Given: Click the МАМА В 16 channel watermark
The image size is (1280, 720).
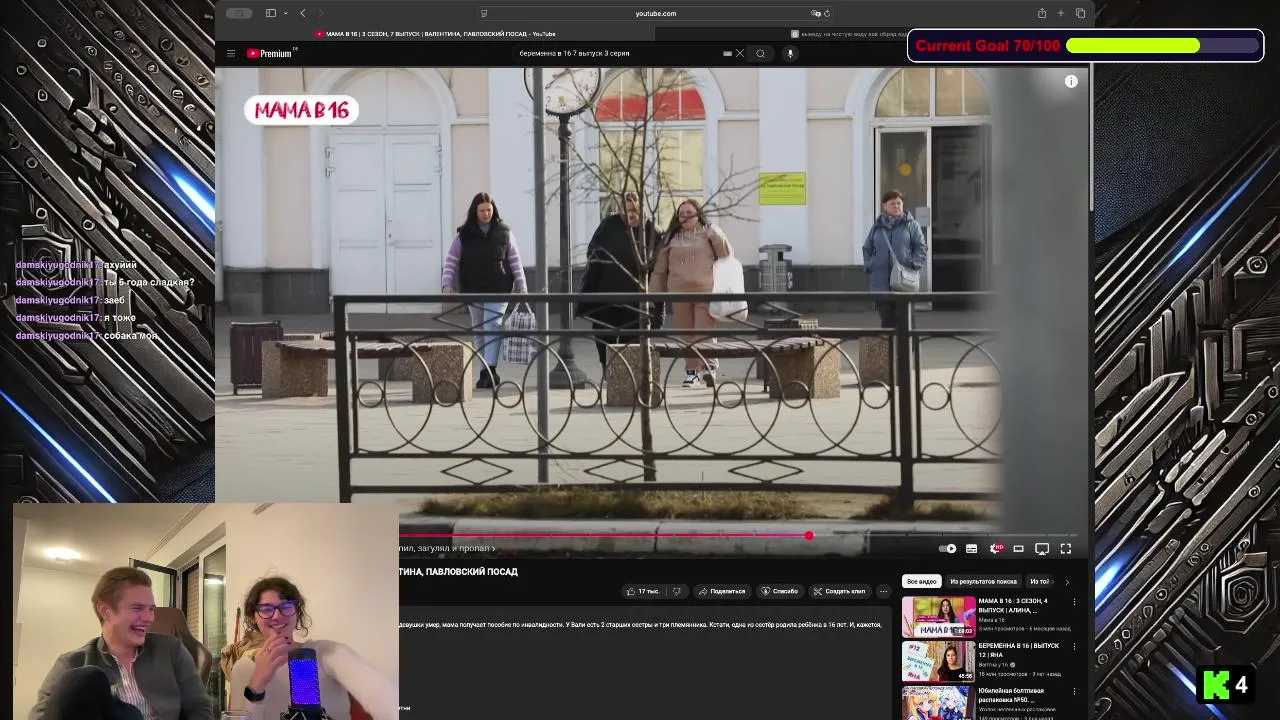Looking at the screenshot, I should tap(301, 110).
